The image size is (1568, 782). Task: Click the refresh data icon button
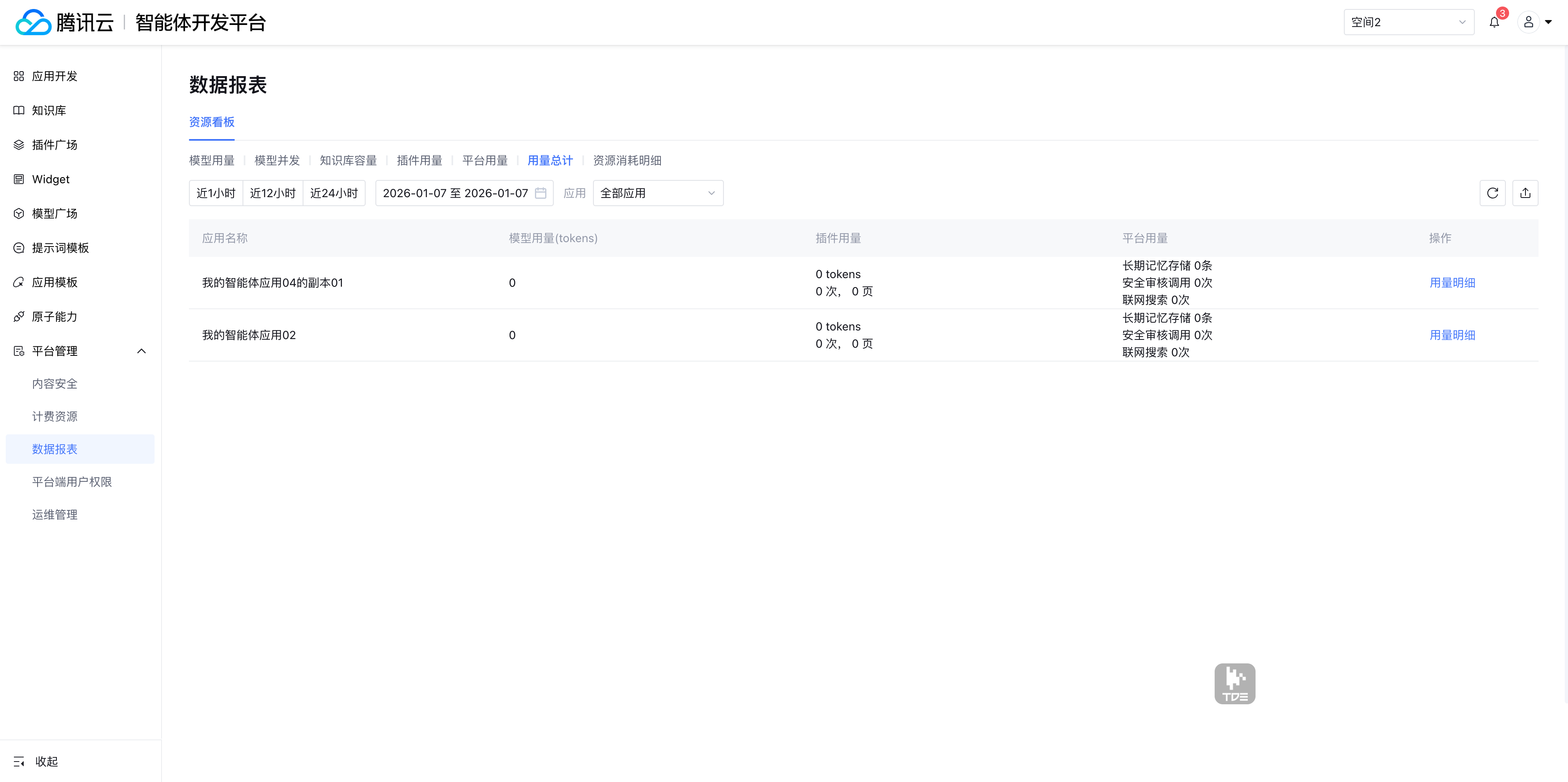pyautogui.click(x=1492, y=193)
